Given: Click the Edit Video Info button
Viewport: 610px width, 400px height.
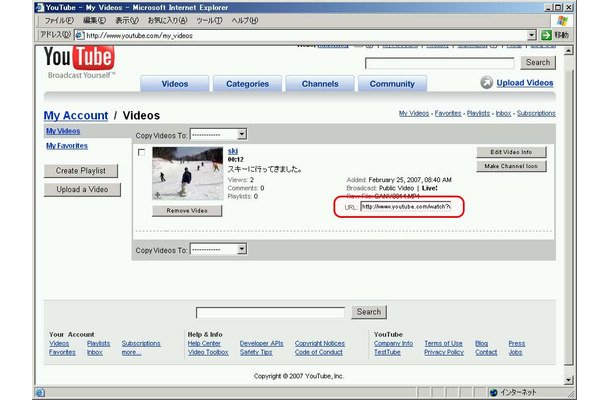Looking at the screenshot, I should (511, 152).
